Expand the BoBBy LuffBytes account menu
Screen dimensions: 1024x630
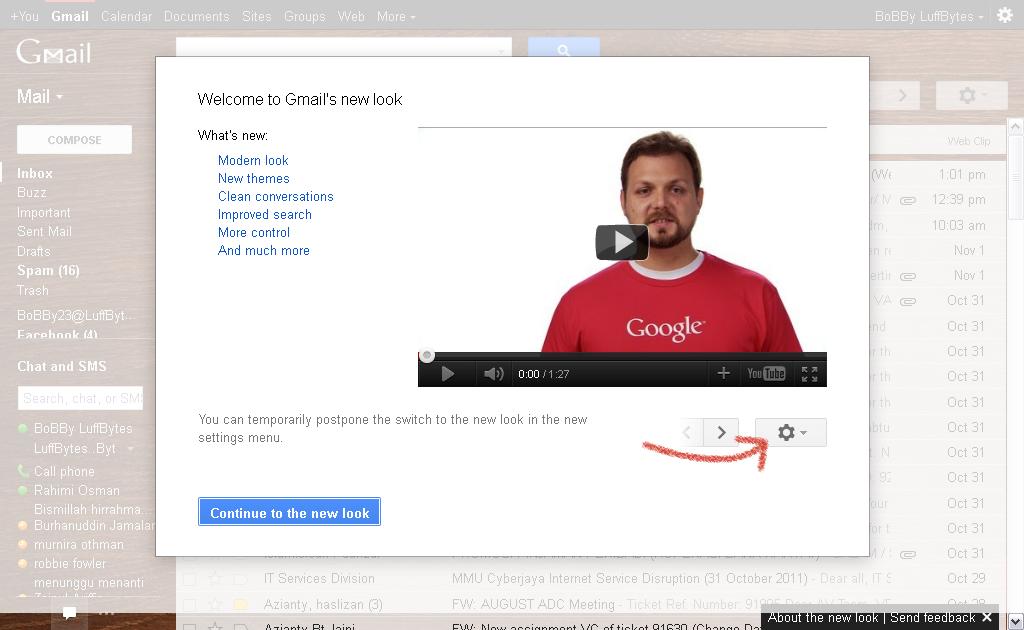(x=929, y=16)
